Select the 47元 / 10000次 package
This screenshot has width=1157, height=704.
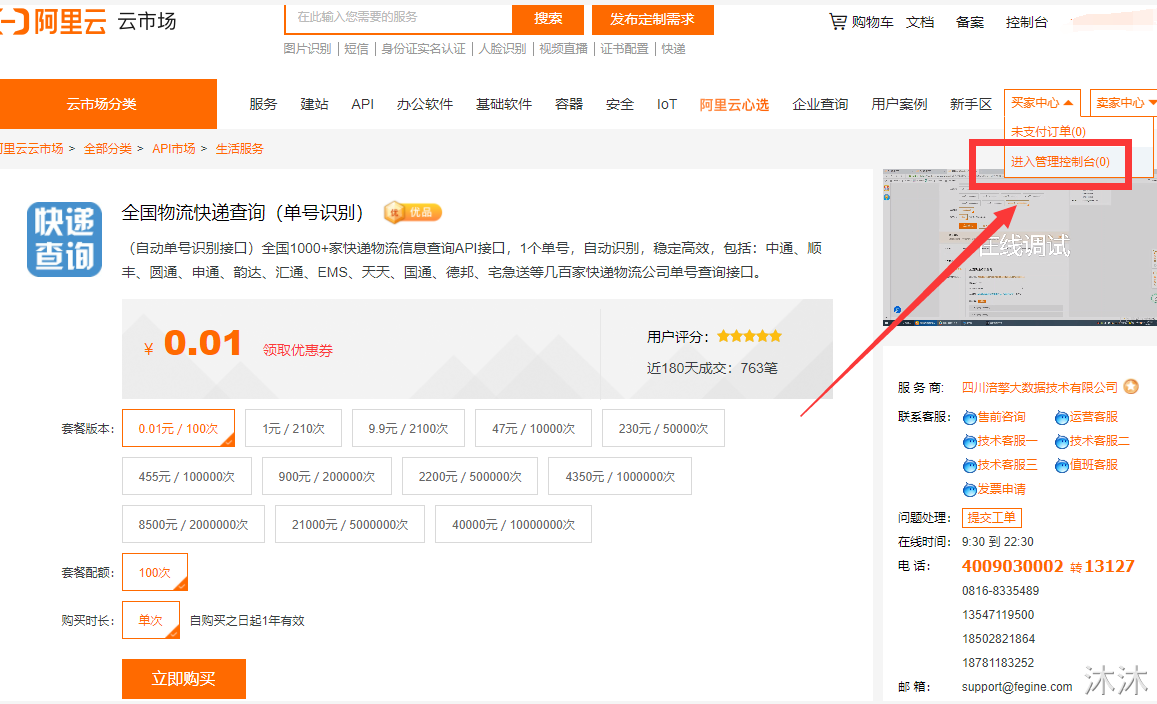point(533,428)
